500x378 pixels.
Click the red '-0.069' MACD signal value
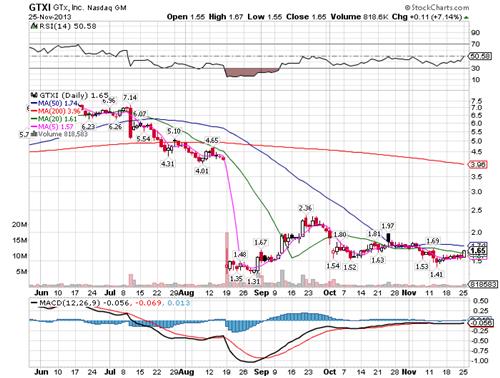[148, 303]
